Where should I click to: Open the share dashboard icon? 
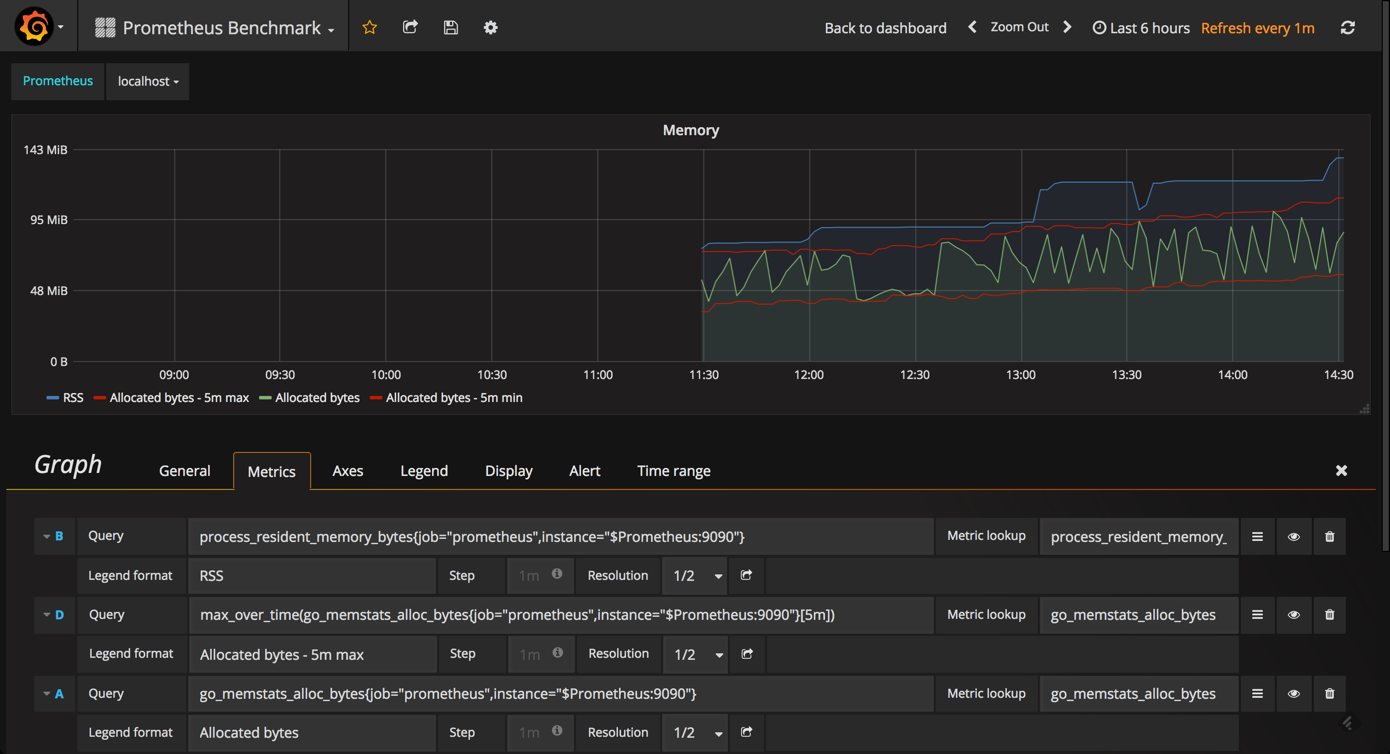coord(410,27)
